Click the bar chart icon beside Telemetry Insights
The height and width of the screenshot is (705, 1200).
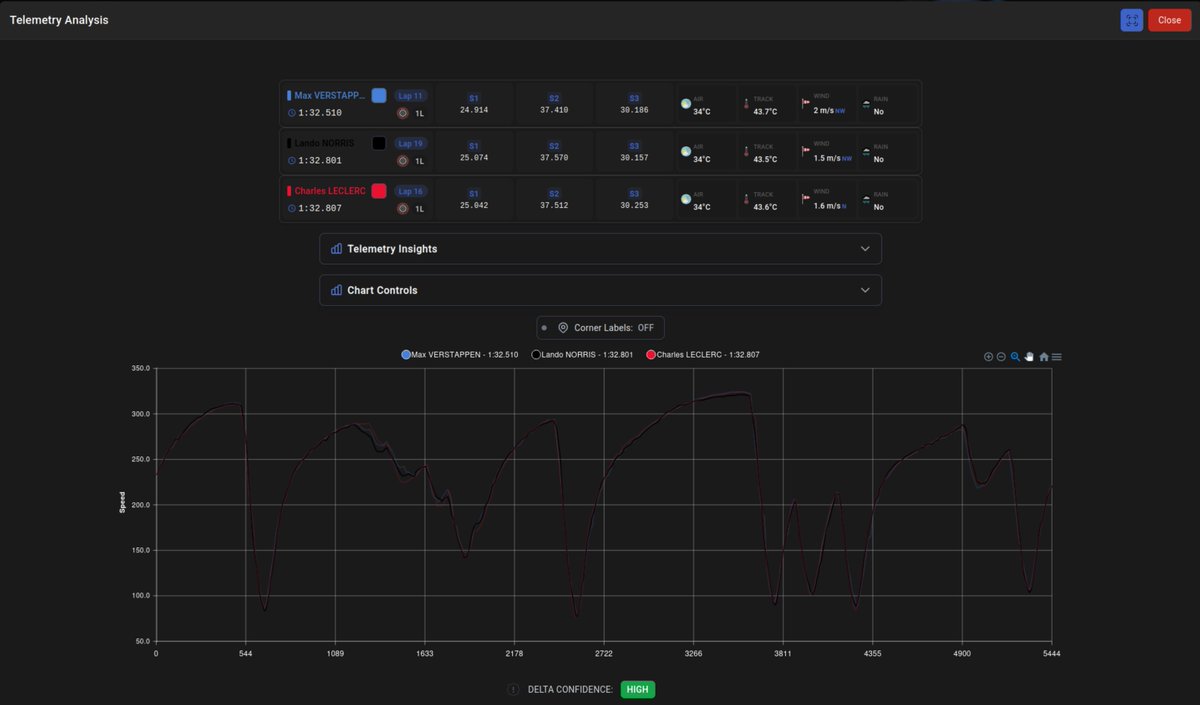pos(335,248)
